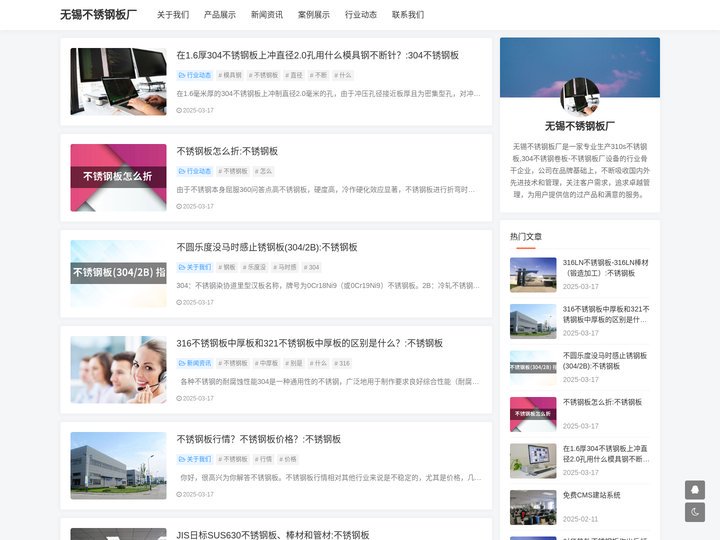720x540 pixels.
Task: Open the 联系我们 nav menu
Action: tap(408, 15)
